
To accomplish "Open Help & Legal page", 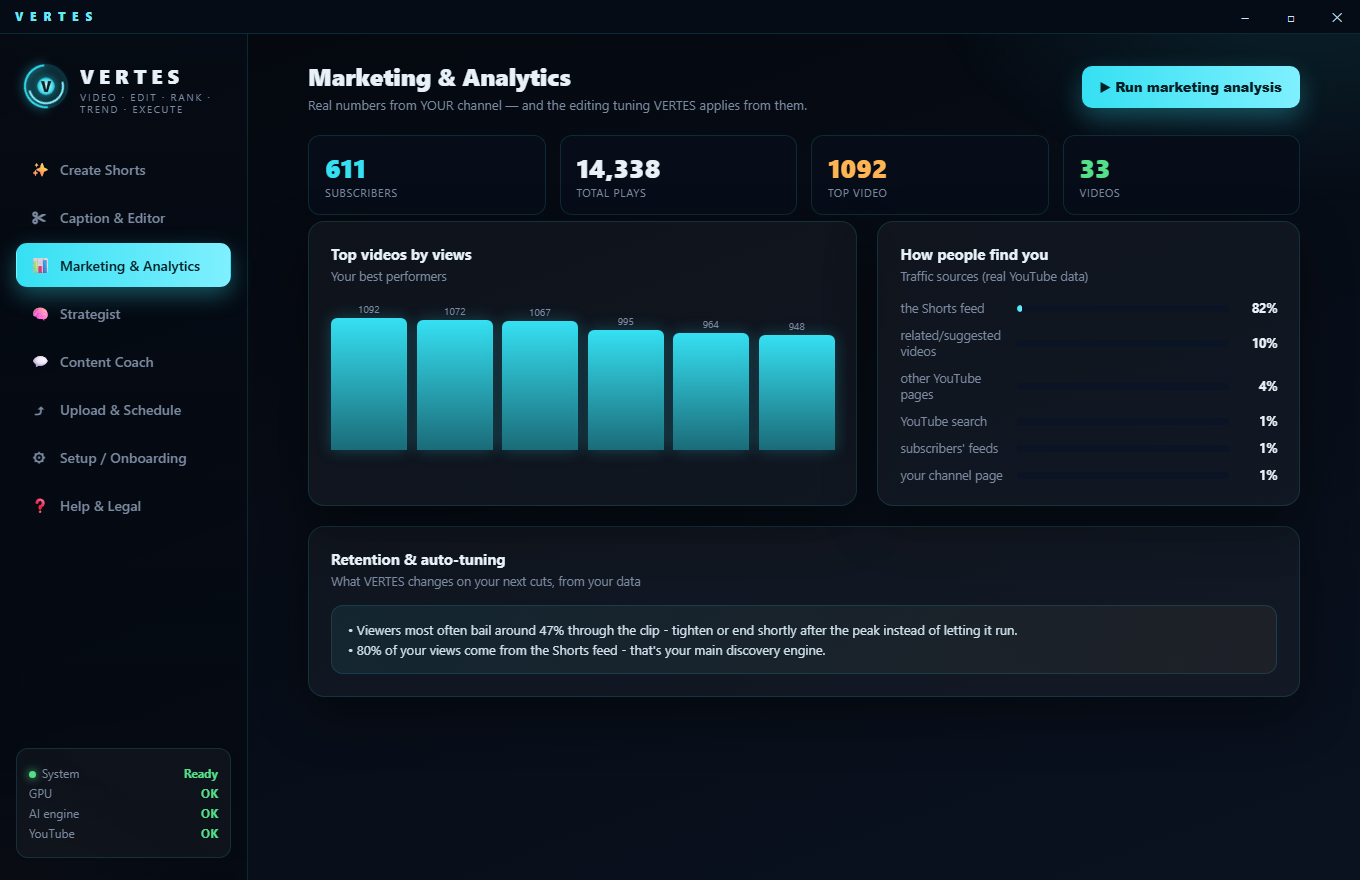I will click(x=123, y=506).
